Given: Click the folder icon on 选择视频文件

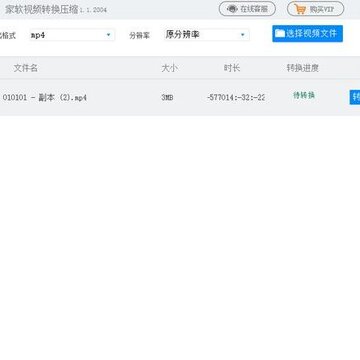Looking at the screenshot, I should [280, 33].
